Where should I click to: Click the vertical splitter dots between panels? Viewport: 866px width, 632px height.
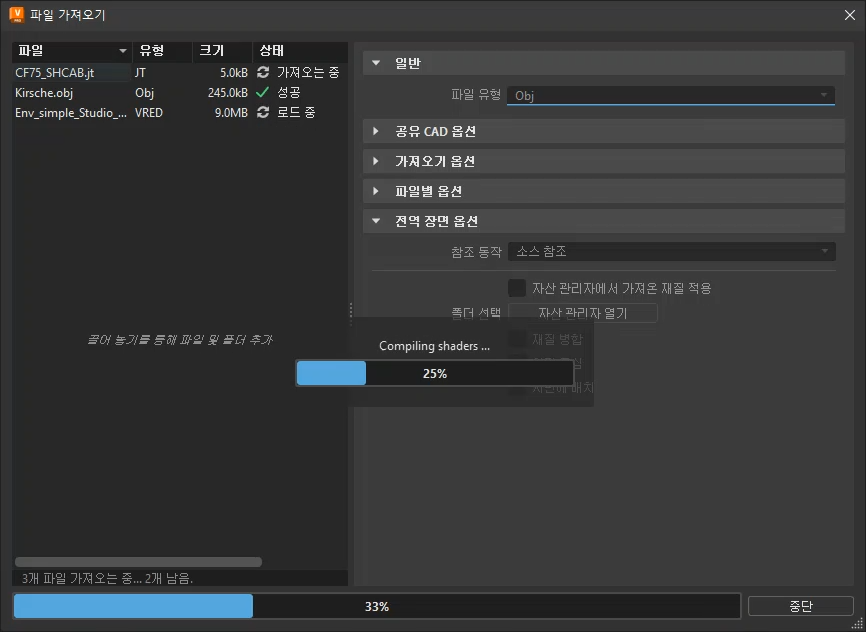[x=350, y=310]
